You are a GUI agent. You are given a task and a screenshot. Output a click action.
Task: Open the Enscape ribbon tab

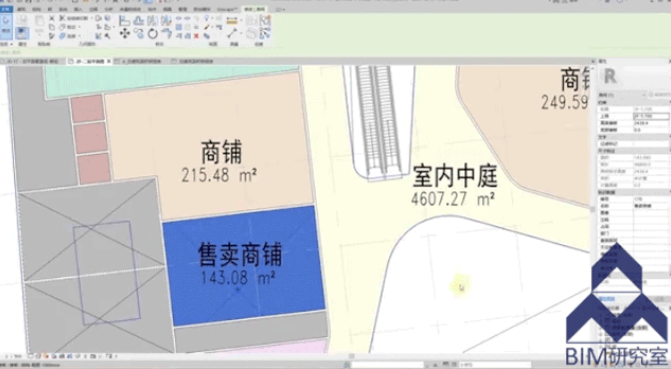point(227,9)
